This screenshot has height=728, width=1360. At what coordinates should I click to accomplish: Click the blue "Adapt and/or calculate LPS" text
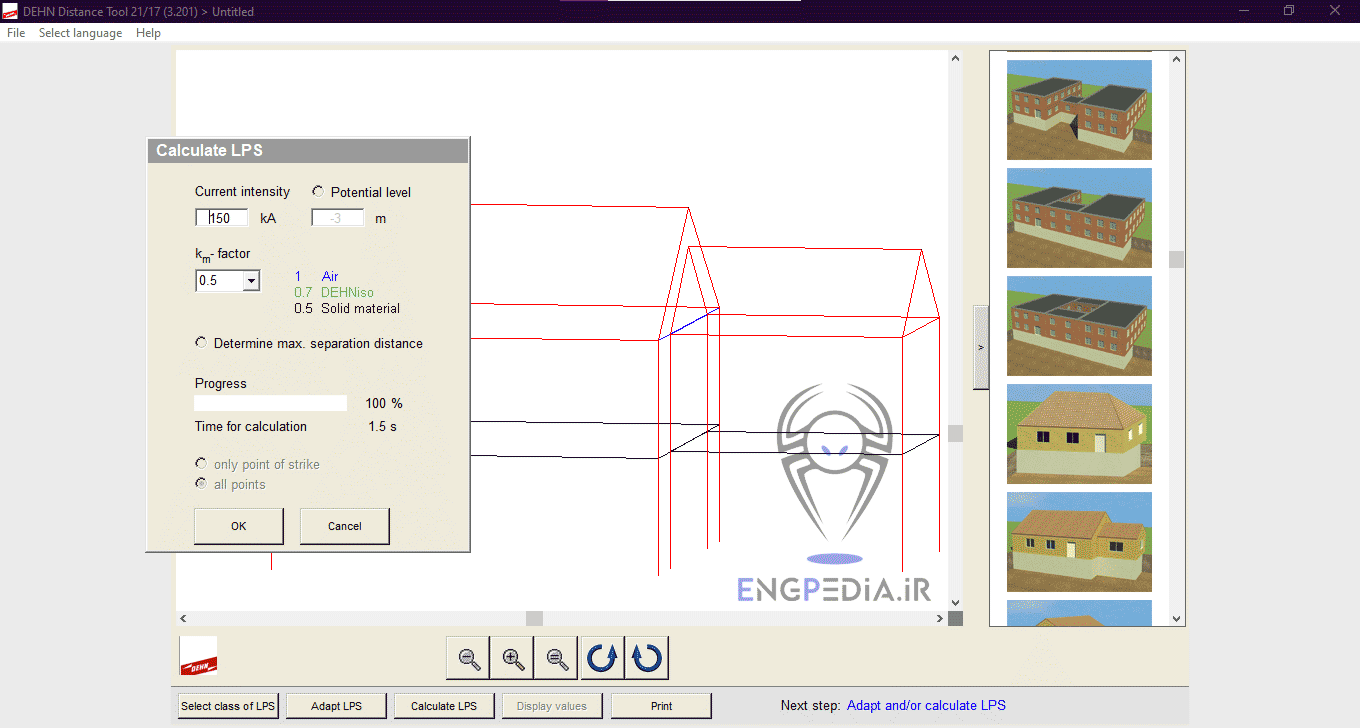pos(926,706)
